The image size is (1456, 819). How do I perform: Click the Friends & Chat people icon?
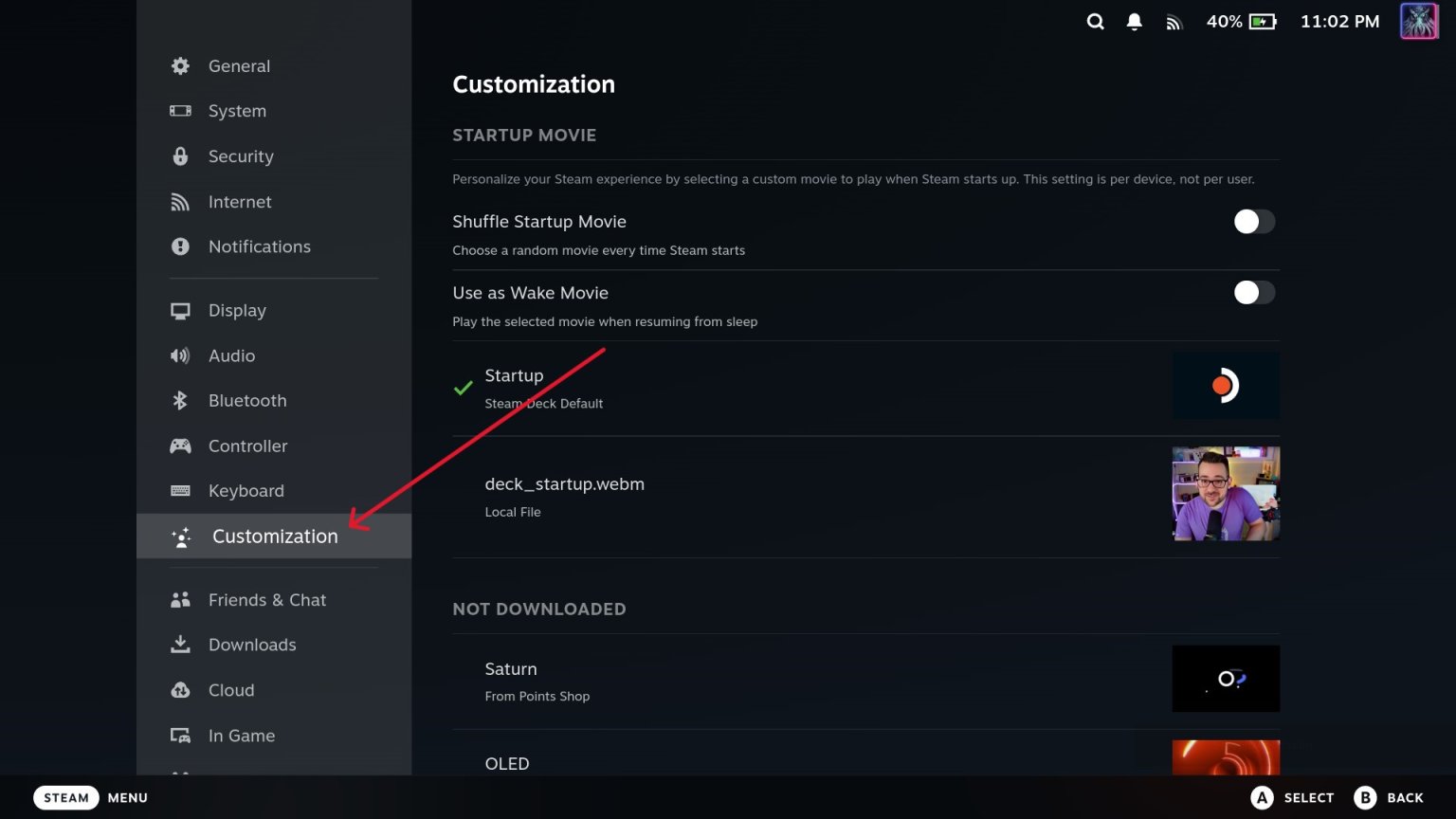[180, 600]
